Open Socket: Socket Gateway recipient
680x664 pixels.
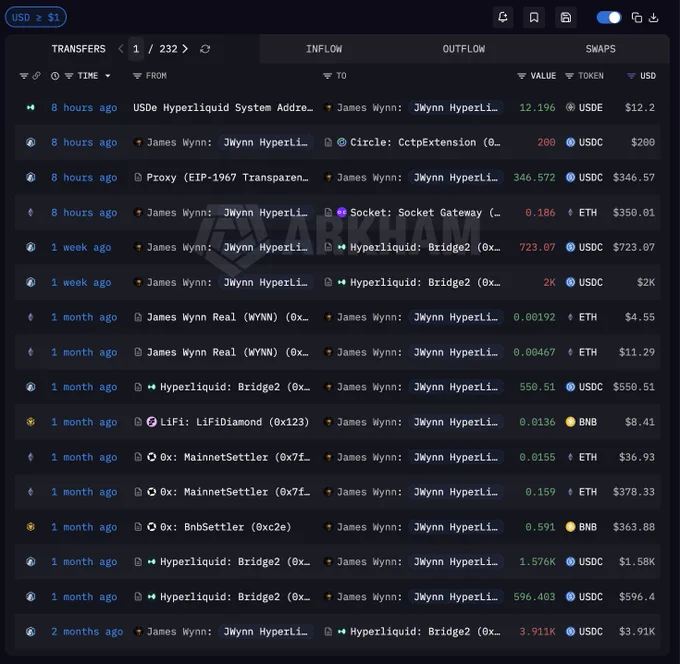(x=425, y=213)
